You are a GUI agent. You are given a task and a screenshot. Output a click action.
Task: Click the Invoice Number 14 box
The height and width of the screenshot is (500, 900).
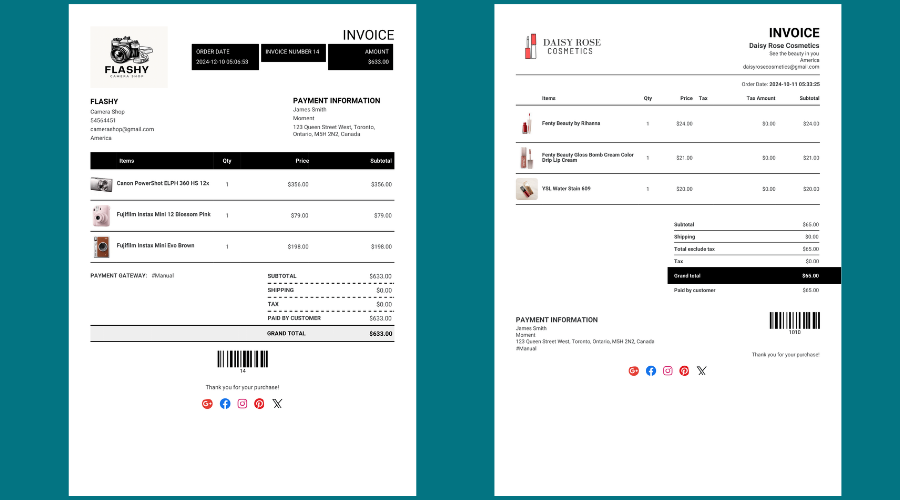coord(293,52)
